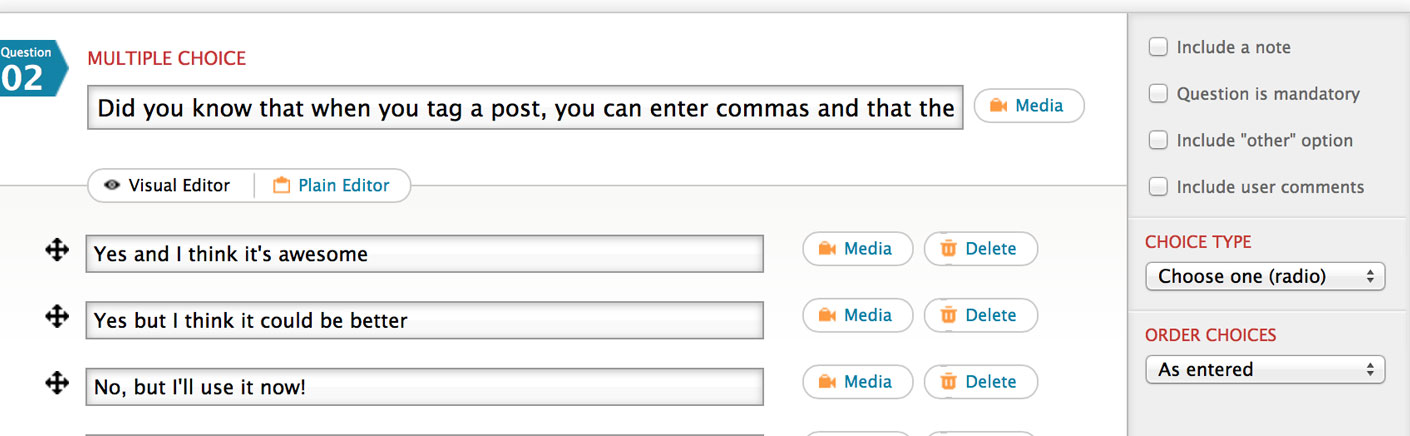
Task: Enable the "Include a note" checkbox
Action: pos(1158,47)
